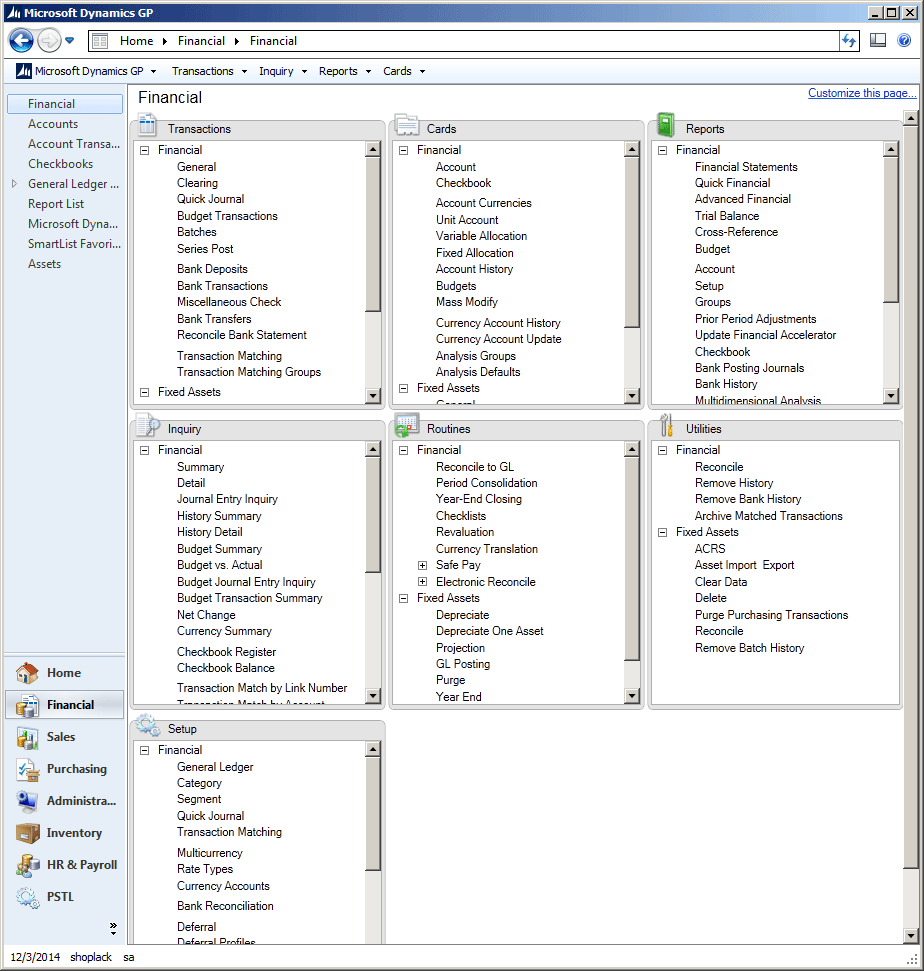Image resolution: width=924 pixels, height=971 pixels.
Task: Click the date 12/3/2014 in status bar
Action: [x=35, y=957]
